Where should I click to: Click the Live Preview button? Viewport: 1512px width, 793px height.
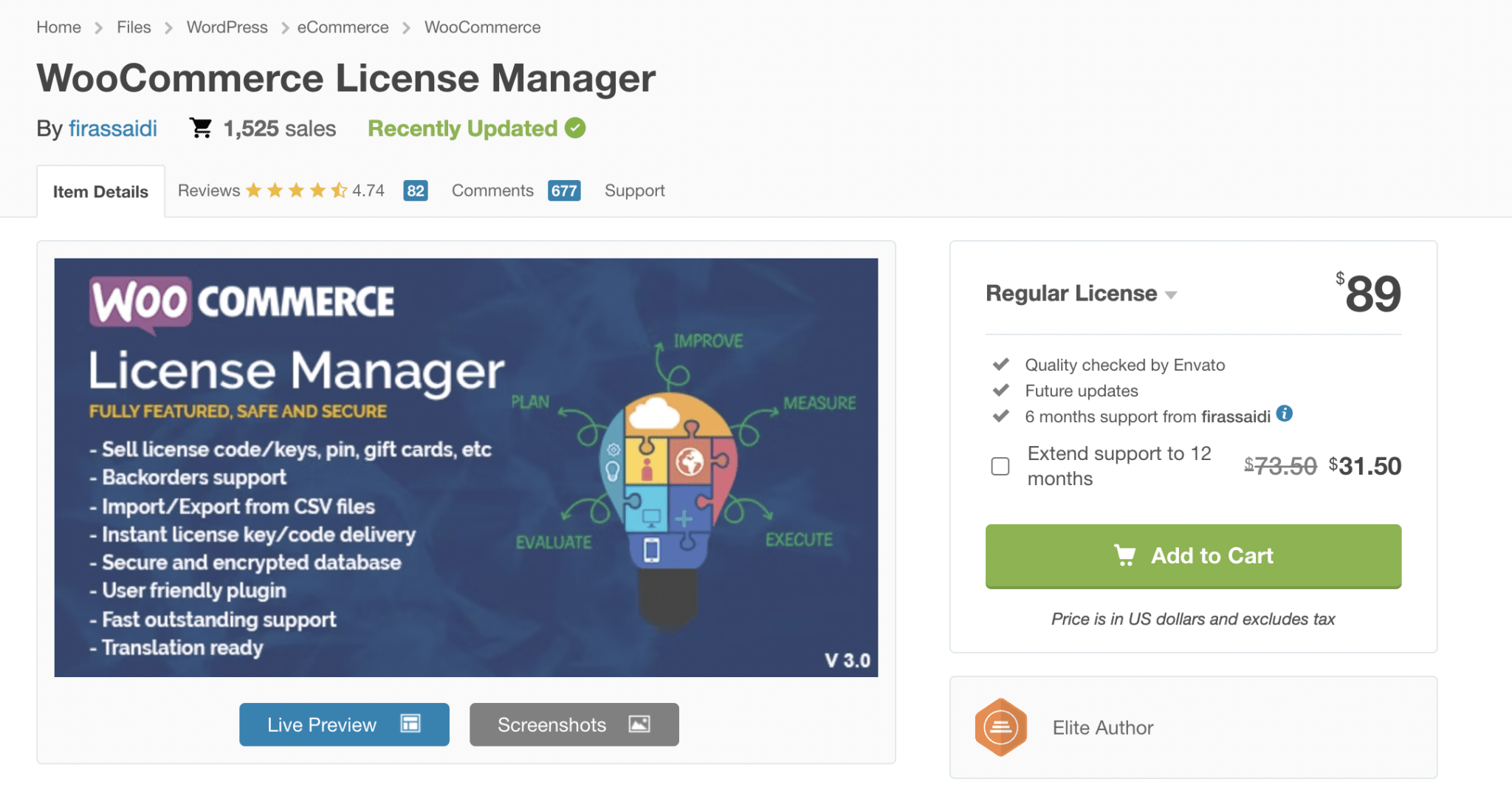344,724
